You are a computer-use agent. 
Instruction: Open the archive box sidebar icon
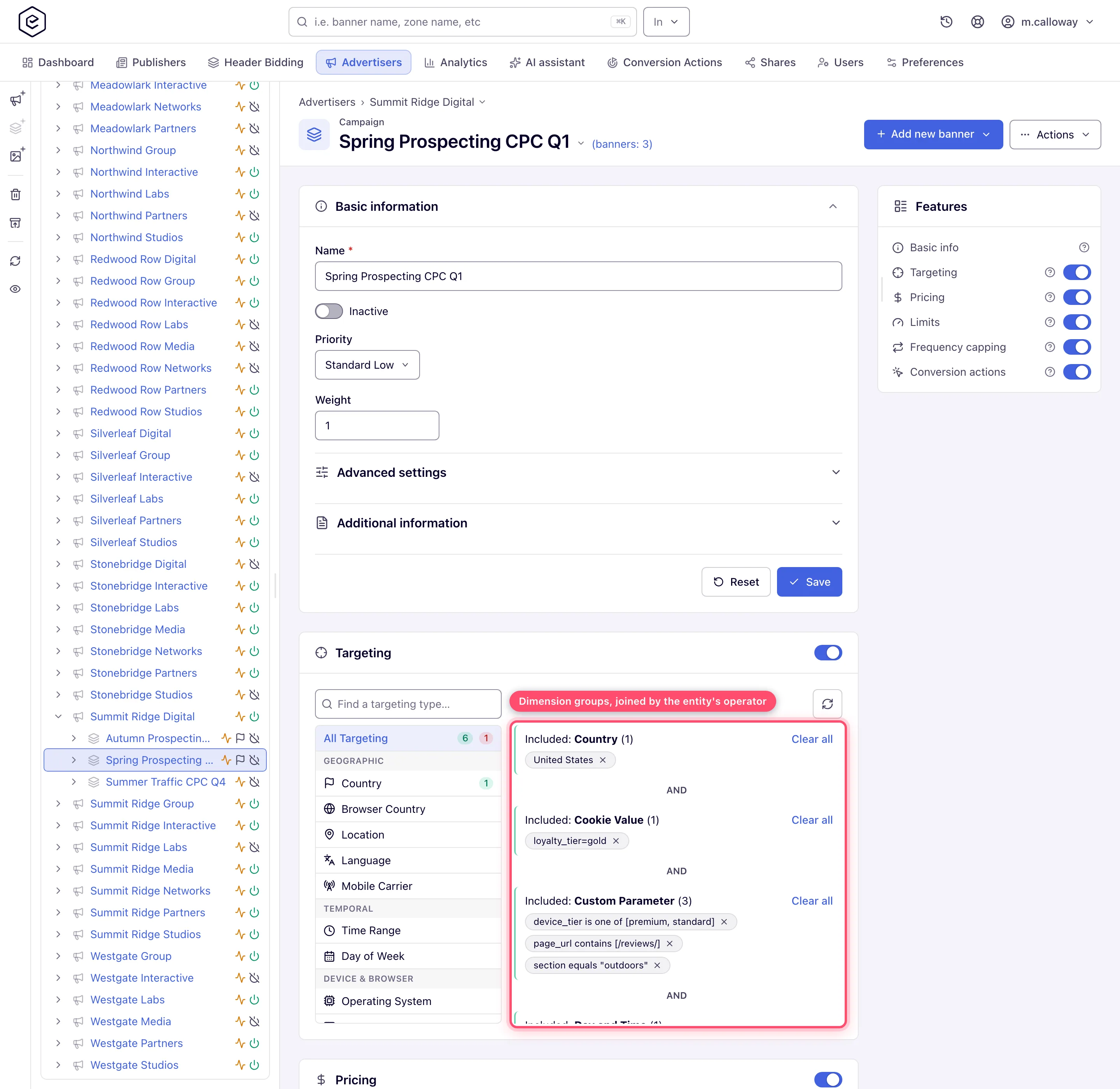point(16,222)
